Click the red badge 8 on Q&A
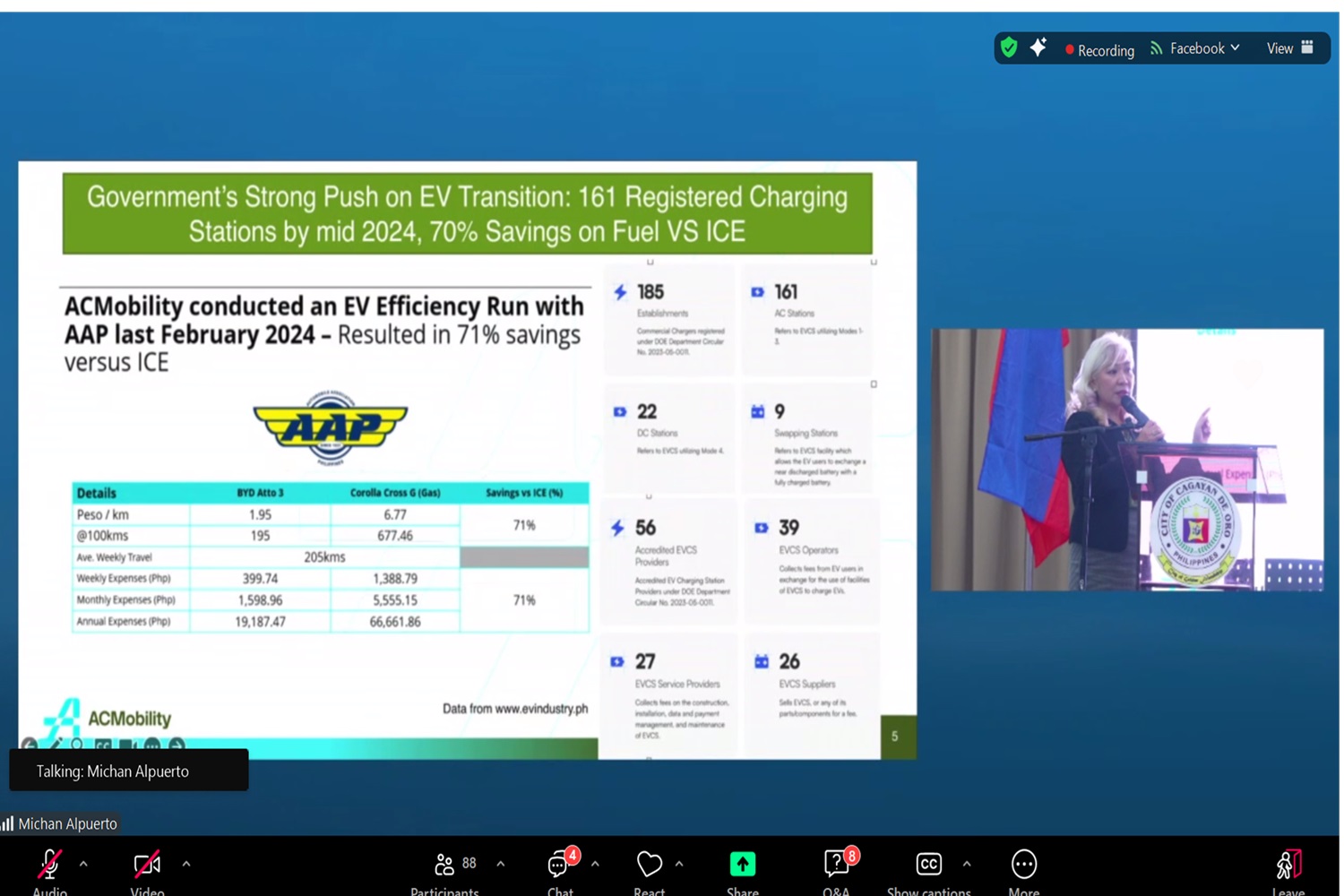Image resolution: width=1344 pixels, height=896 pixels. [851, 855]
